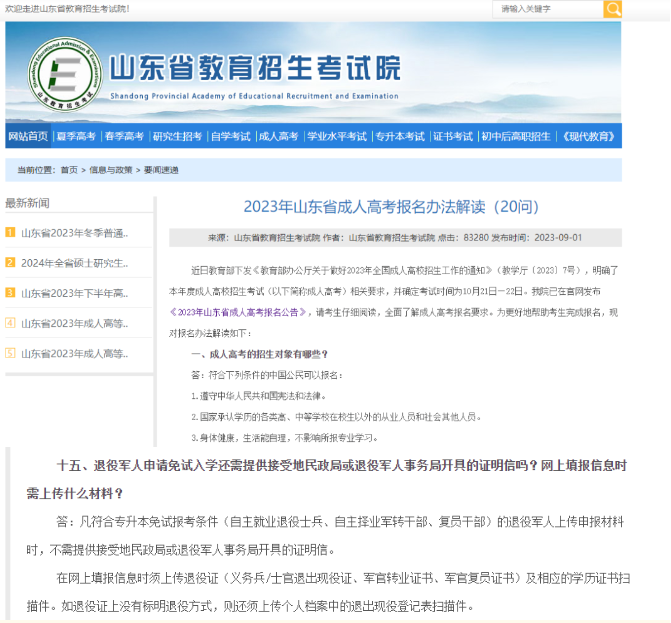Click the number 5 rank badge
Image resolution: width=671 pixels, height=623 pixels.
10,353
